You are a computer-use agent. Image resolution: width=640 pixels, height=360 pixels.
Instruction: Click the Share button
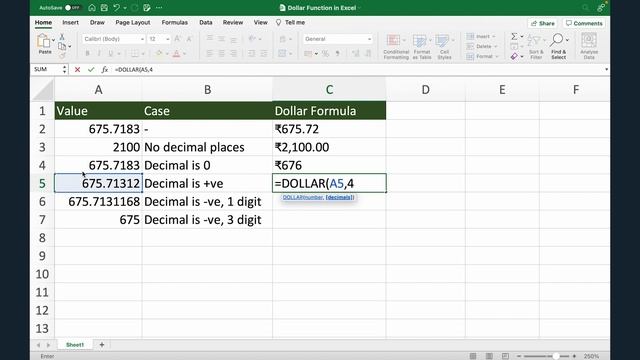coord(543,23)
